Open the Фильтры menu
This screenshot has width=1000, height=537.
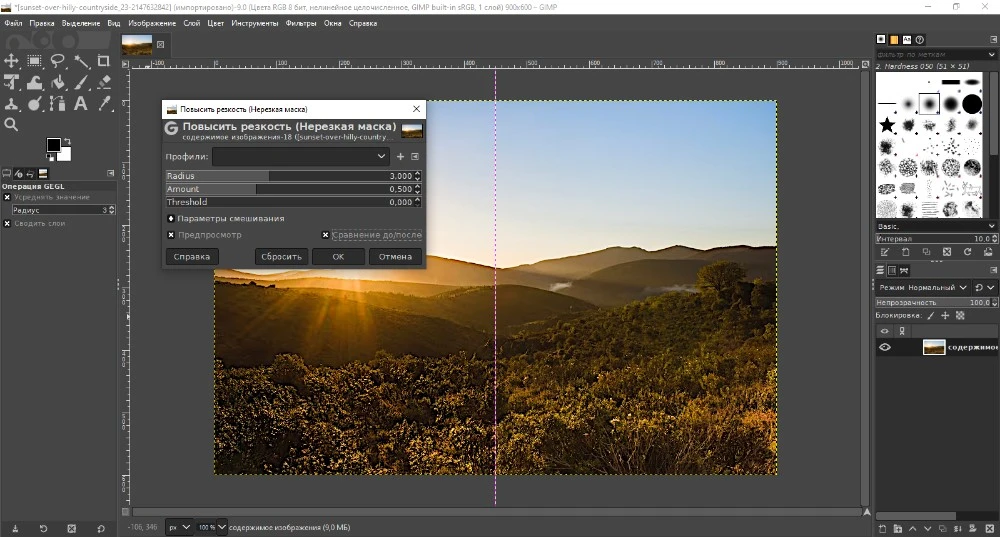pos(300,23)
